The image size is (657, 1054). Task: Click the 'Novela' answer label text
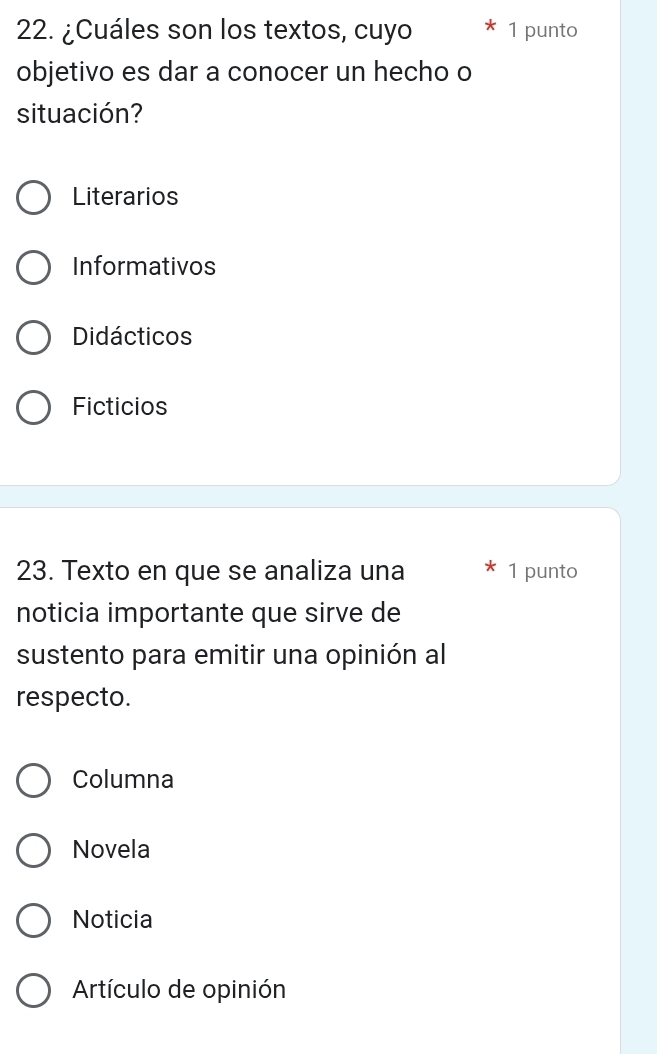111,849
